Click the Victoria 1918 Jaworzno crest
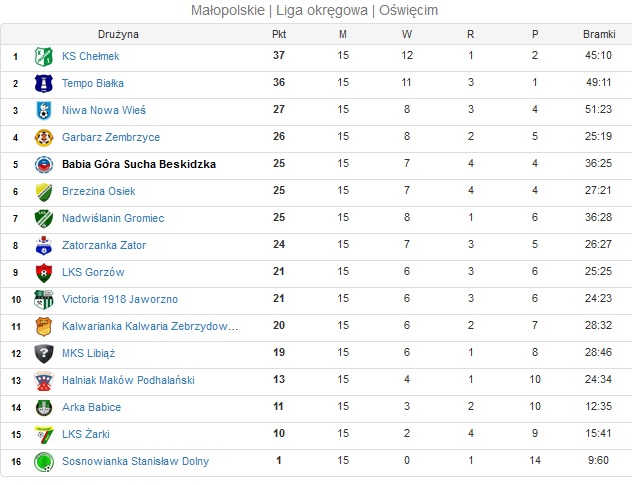The image size is (632, 485). [x=44, y=300]
